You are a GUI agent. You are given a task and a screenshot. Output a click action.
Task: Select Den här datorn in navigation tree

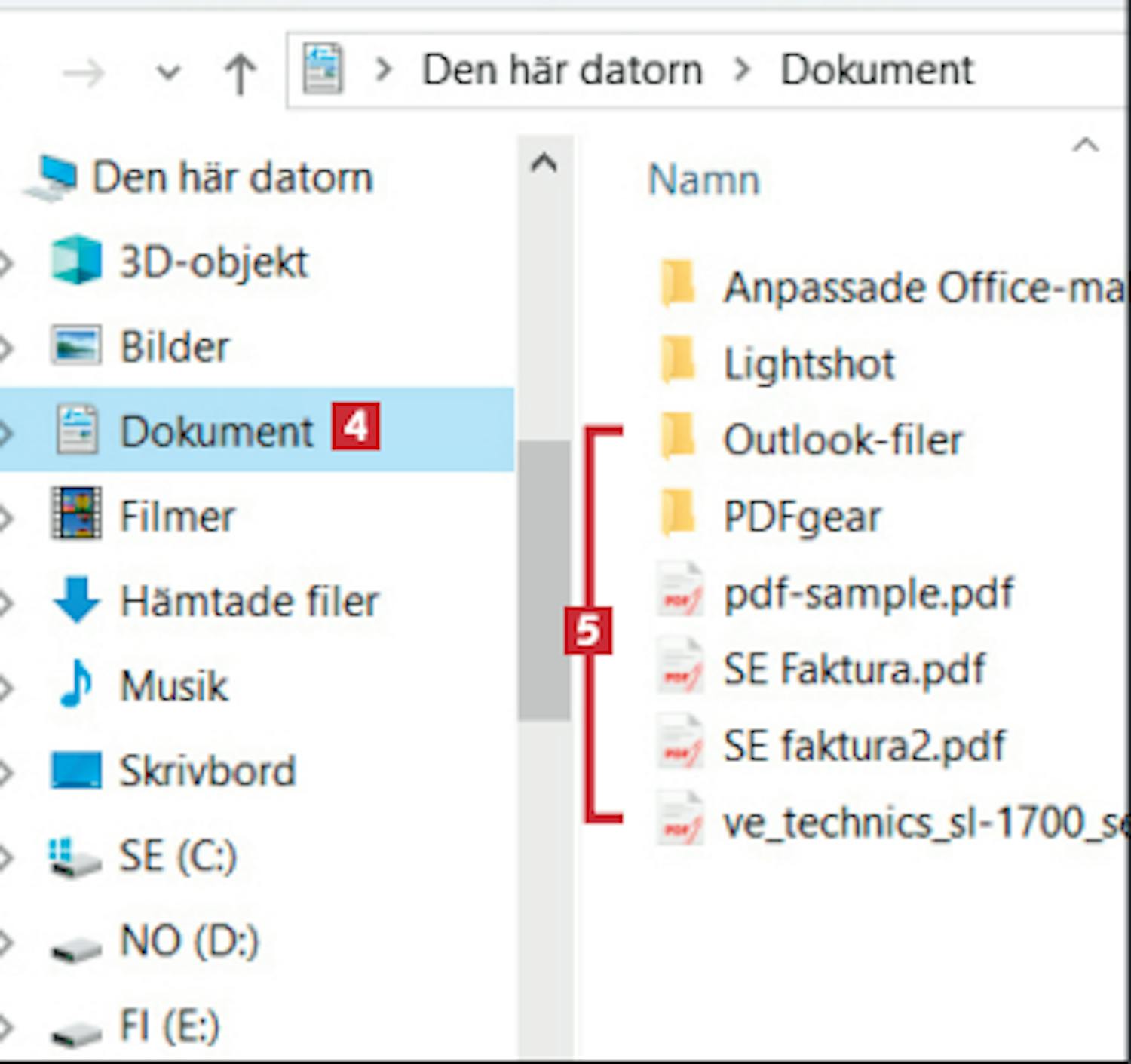click(232, 178)
